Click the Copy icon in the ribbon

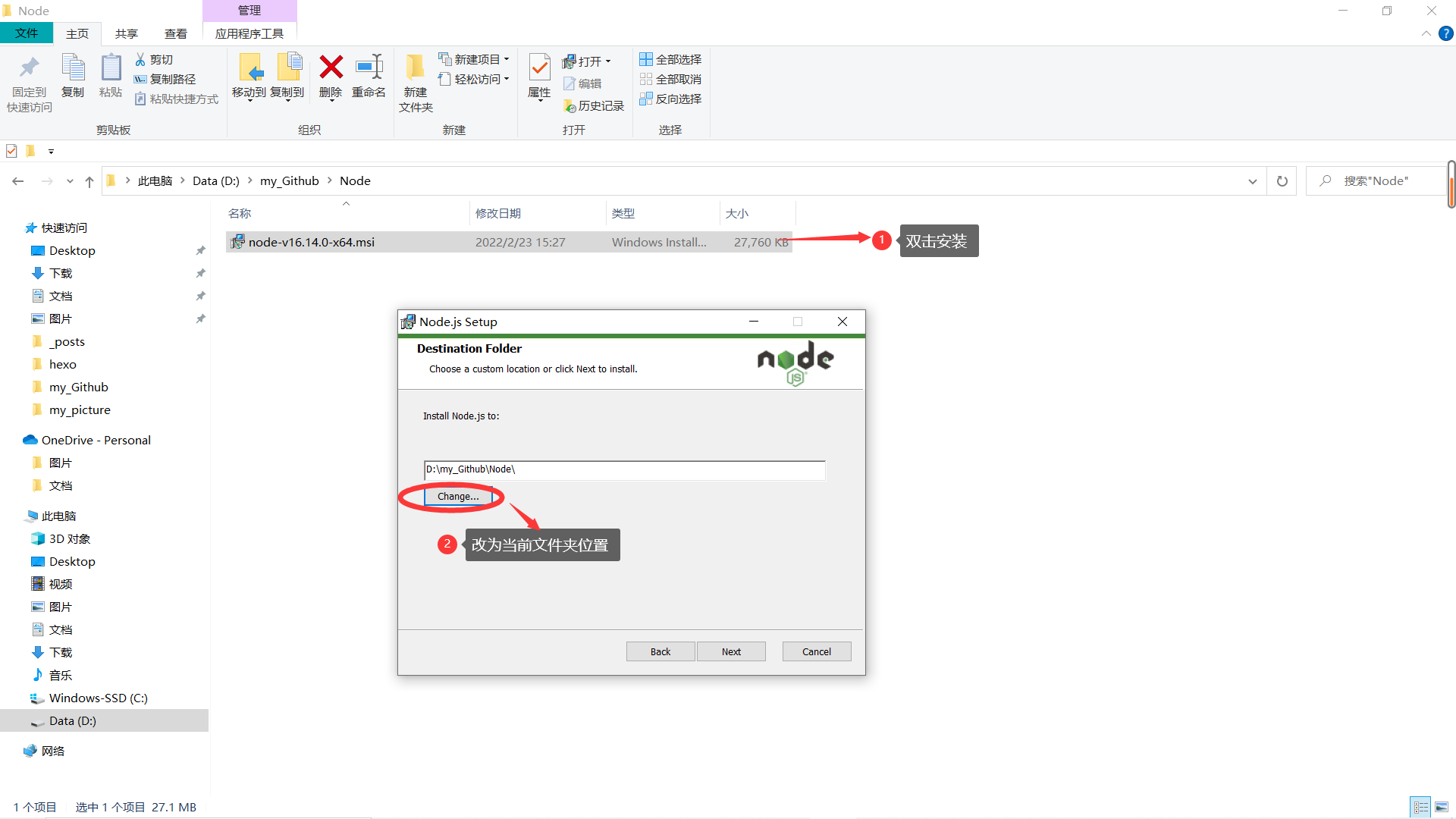click(x=73, y=68)
